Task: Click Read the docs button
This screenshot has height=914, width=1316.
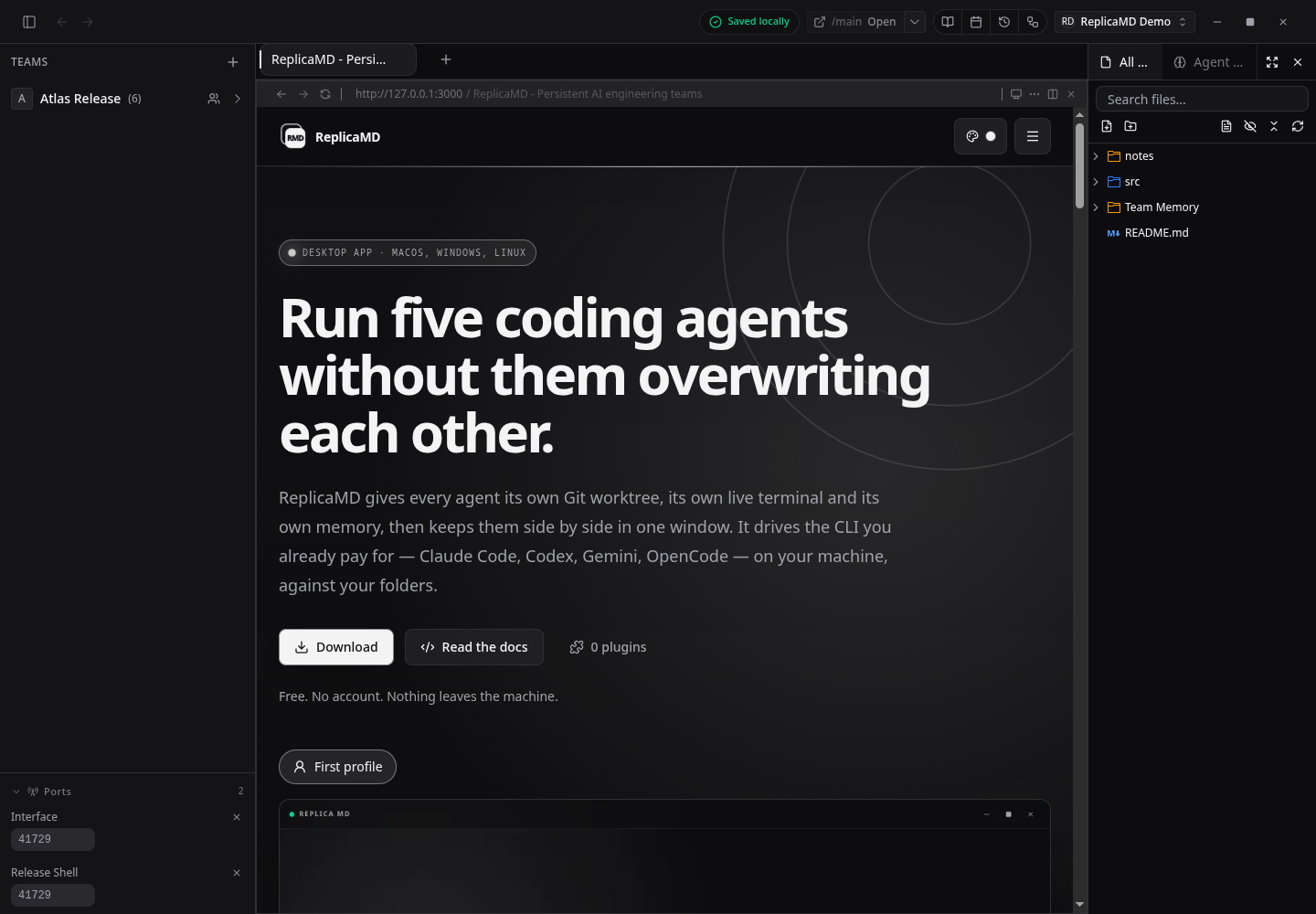Action: (x=474, y=647)
